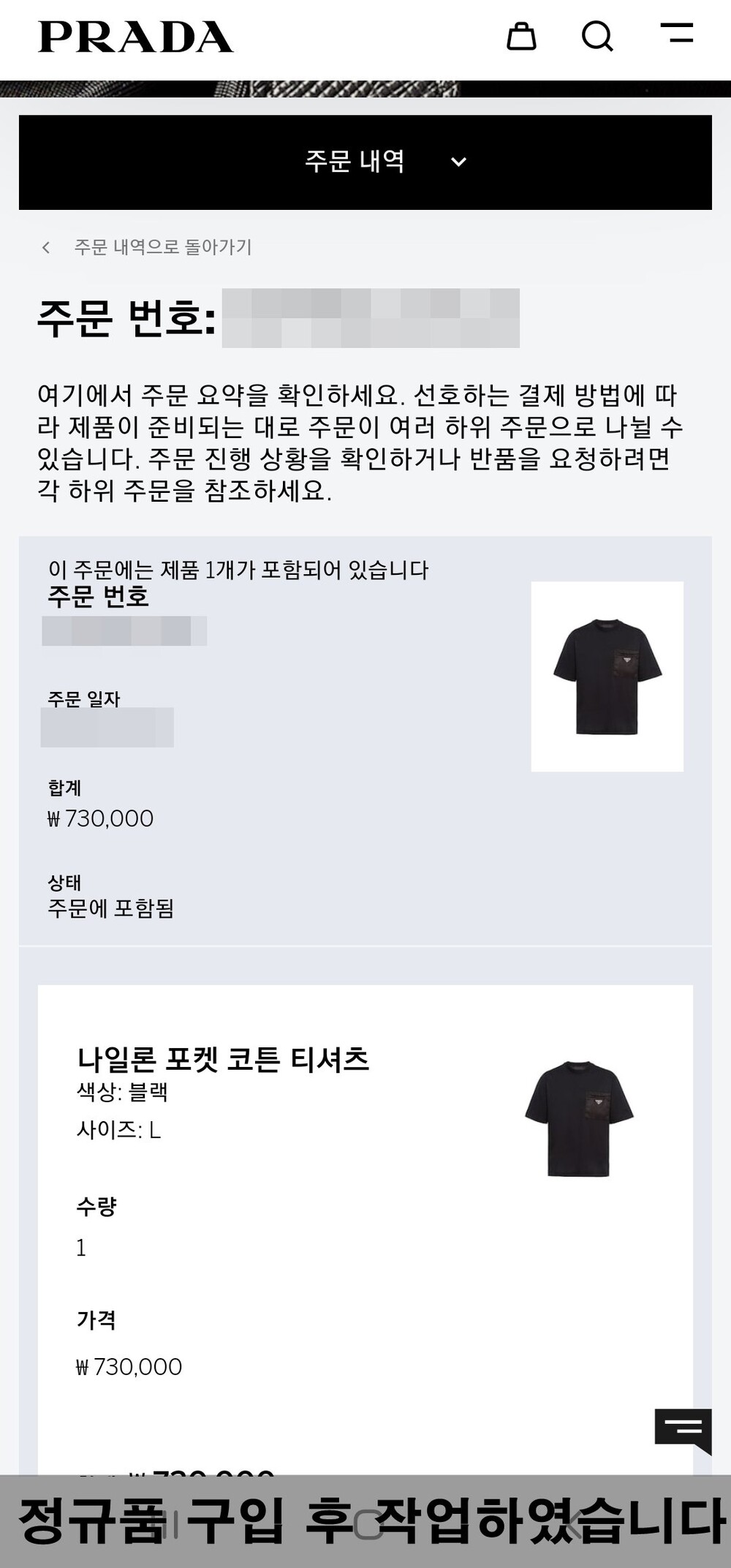731x1568 pixels.
Task: Tap the Android back navigation arrow
Action: tap(572, 1526)
